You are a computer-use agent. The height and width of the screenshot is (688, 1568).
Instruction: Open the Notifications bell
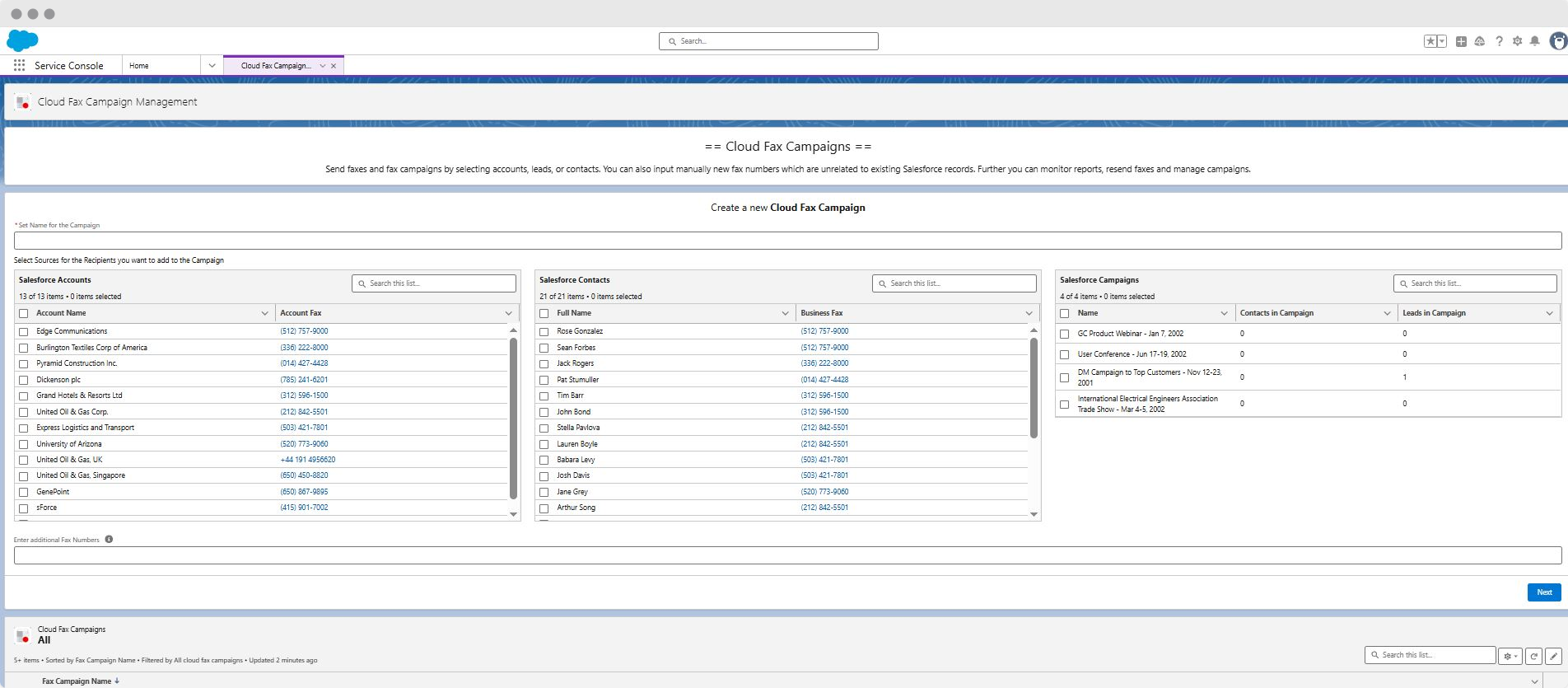(1535, 41)
